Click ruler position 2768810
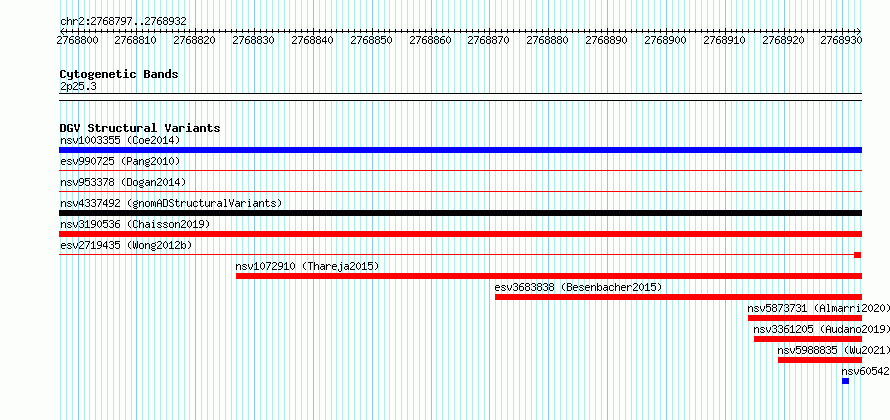The width and height of the screenshot is (890, 420). click(136, 40)
